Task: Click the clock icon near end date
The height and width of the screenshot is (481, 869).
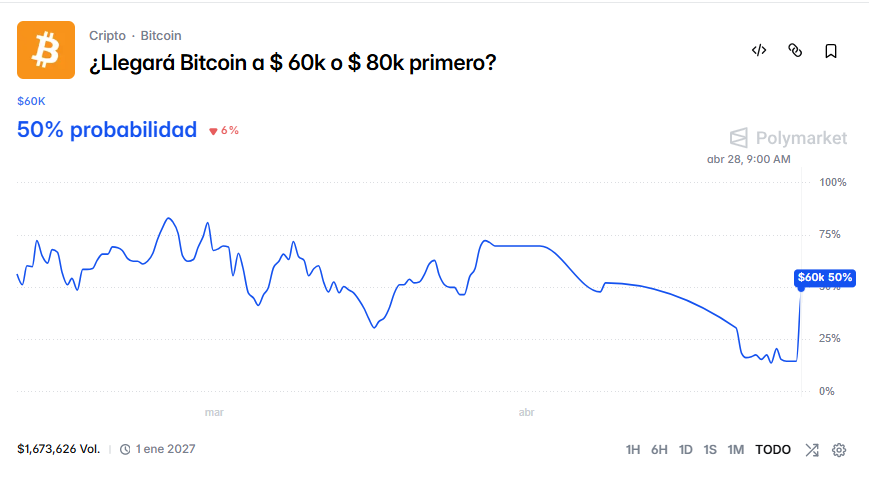Action: (125, 450)
